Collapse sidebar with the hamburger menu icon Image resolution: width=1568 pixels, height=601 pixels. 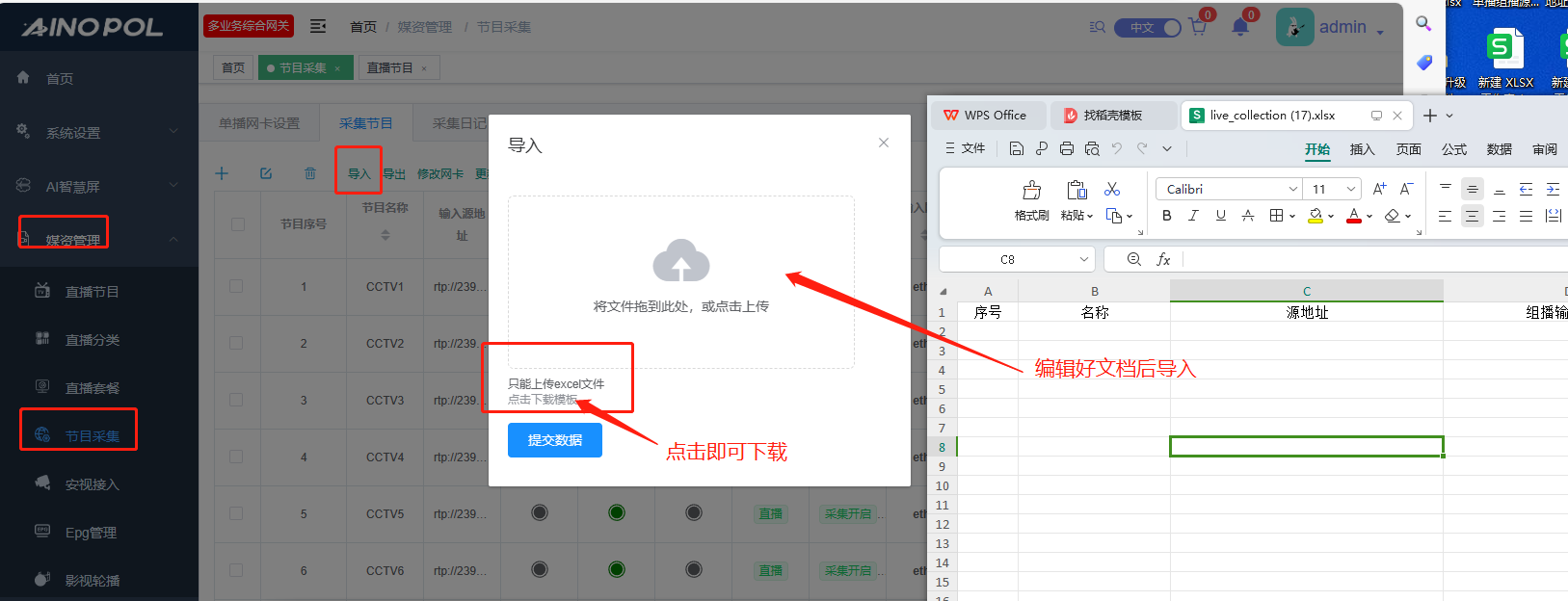[x=318, y=26]
